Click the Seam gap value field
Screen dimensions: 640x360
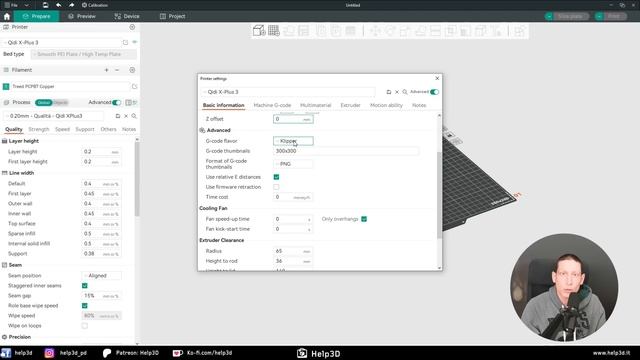(101, 296)
